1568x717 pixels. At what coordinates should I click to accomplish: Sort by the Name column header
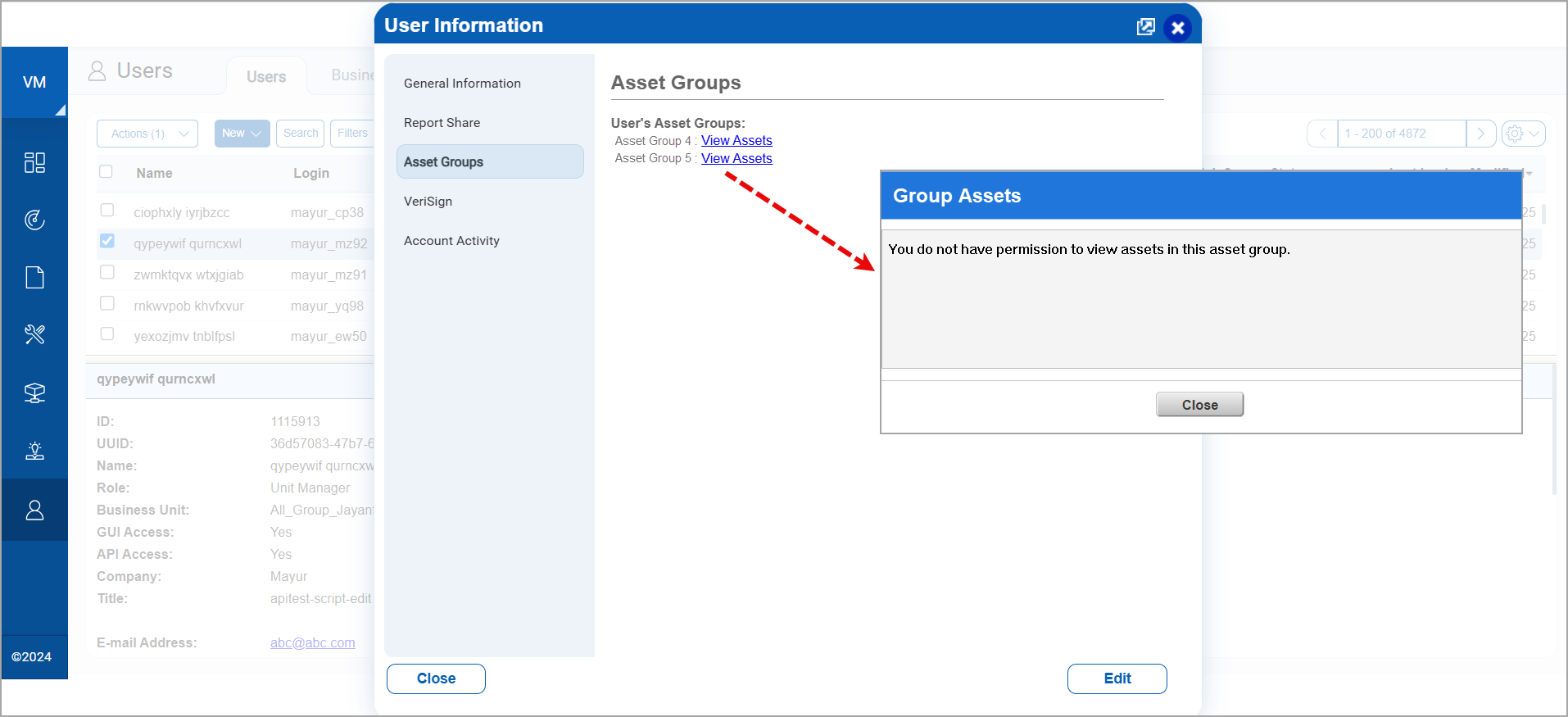click(x=154, y=173)
